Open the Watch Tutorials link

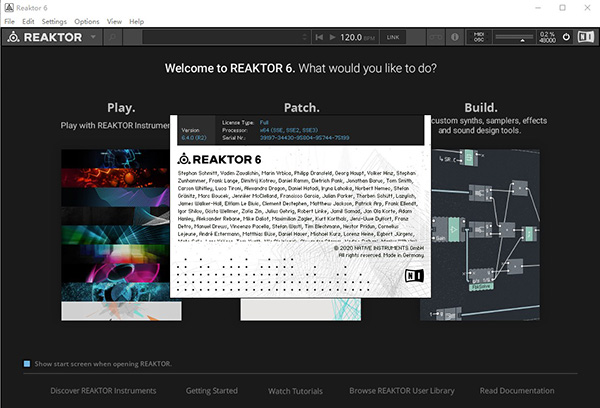coord(295,390)
